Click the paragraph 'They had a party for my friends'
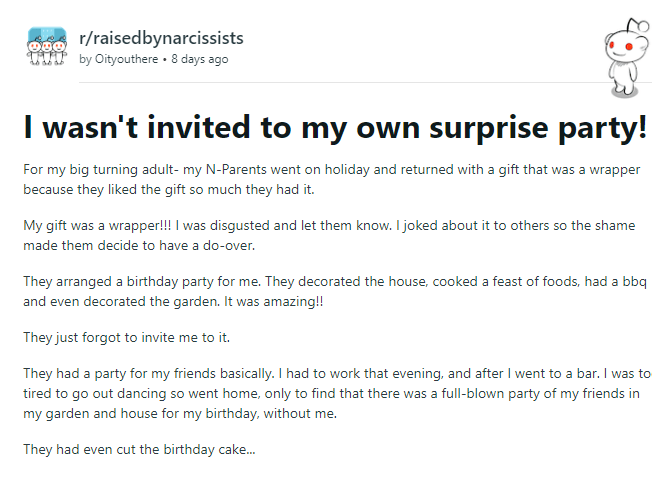The width and height of the screenshot is (652, 479). [337, 393]
